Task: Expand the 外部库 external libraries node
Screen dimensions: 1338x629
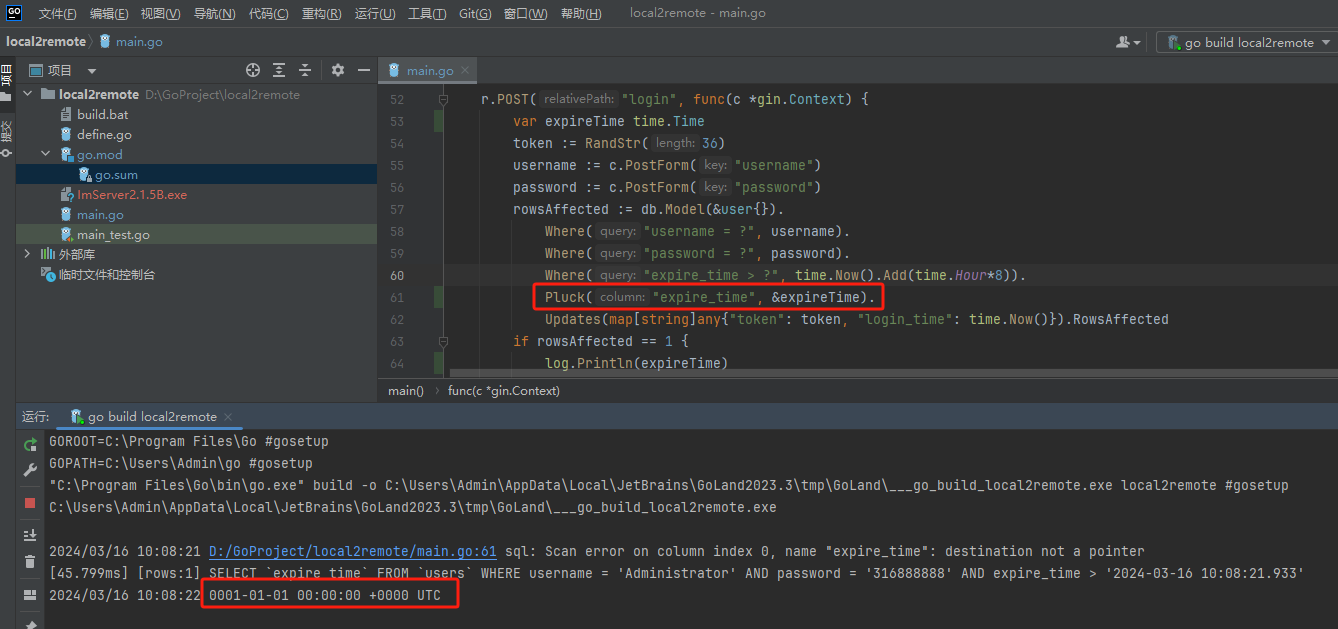Action: click(27, 254)
